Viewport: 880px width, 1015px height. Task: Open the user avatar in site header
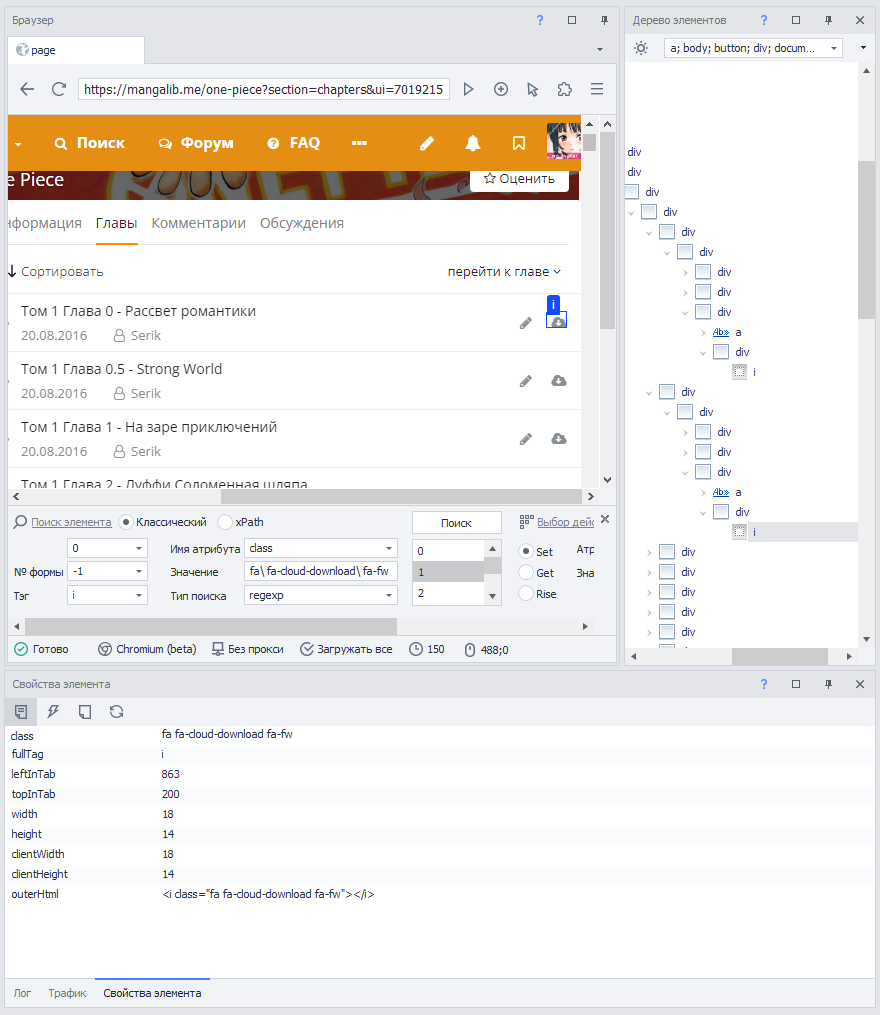pyautogui.click(x=563, y=140)
